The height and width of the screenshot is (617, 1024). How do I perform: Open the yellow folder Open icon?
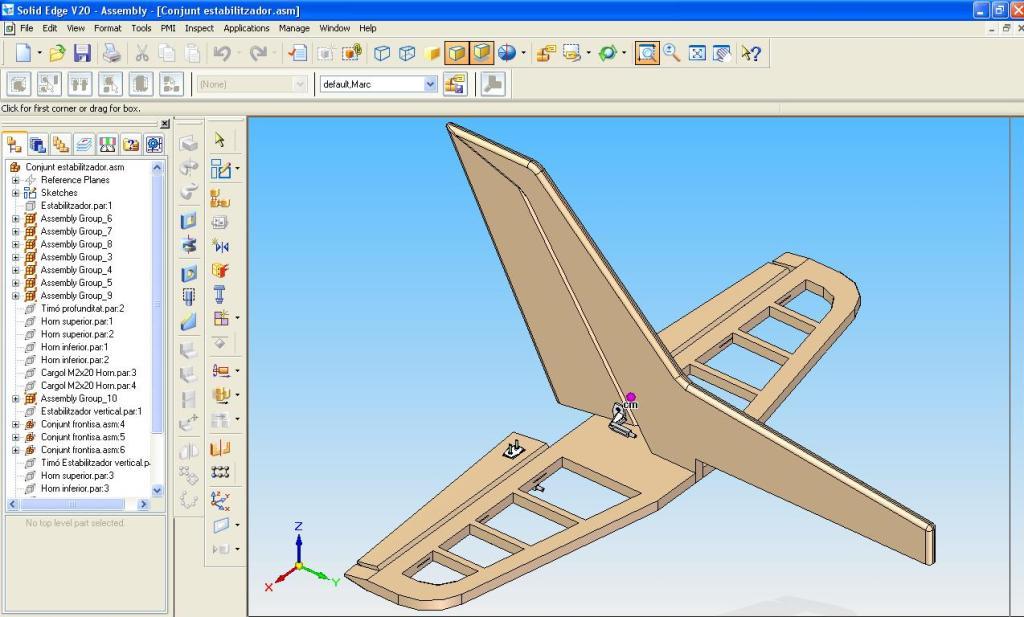(x=57, y=53)
